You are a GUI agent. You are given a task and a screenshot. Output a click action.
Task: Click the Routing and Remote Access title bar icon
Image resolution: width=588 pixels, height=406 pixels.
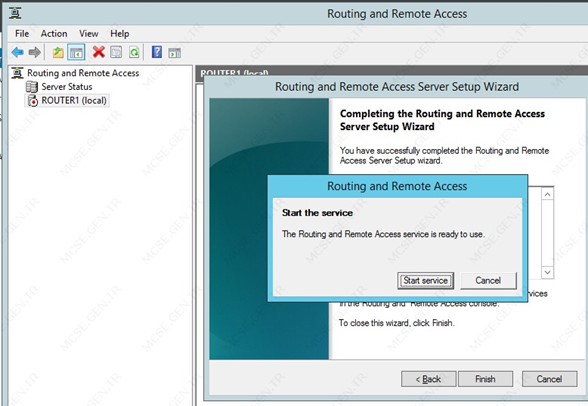coord(15,13)
